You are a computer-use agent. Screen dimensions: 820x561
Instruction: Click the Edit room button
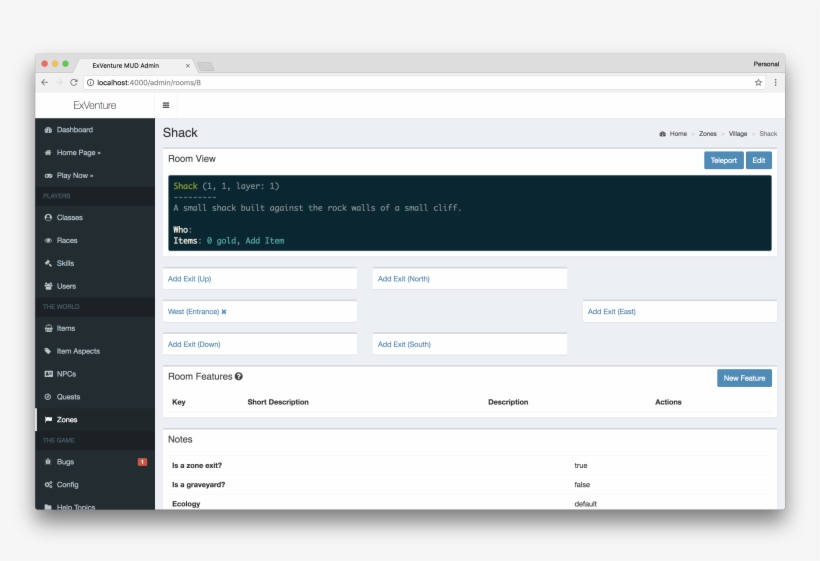759,161
